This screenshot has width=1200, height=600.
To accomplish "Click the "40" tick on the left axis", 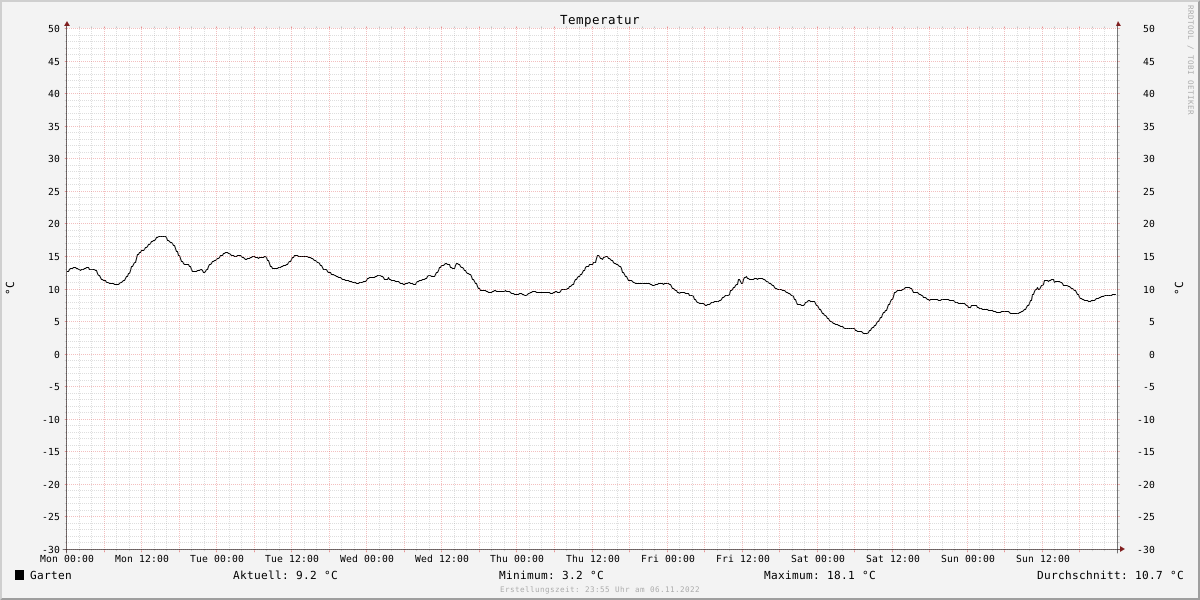I will 54,94.
